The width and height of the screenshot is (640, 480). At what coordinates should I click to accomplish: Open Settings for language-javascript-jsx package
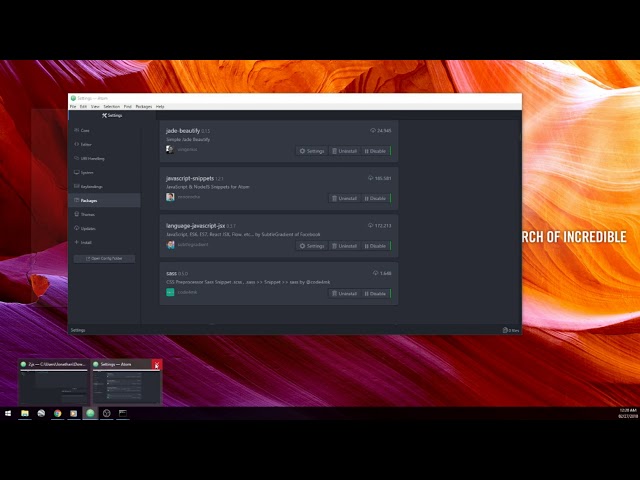point(311,246)
